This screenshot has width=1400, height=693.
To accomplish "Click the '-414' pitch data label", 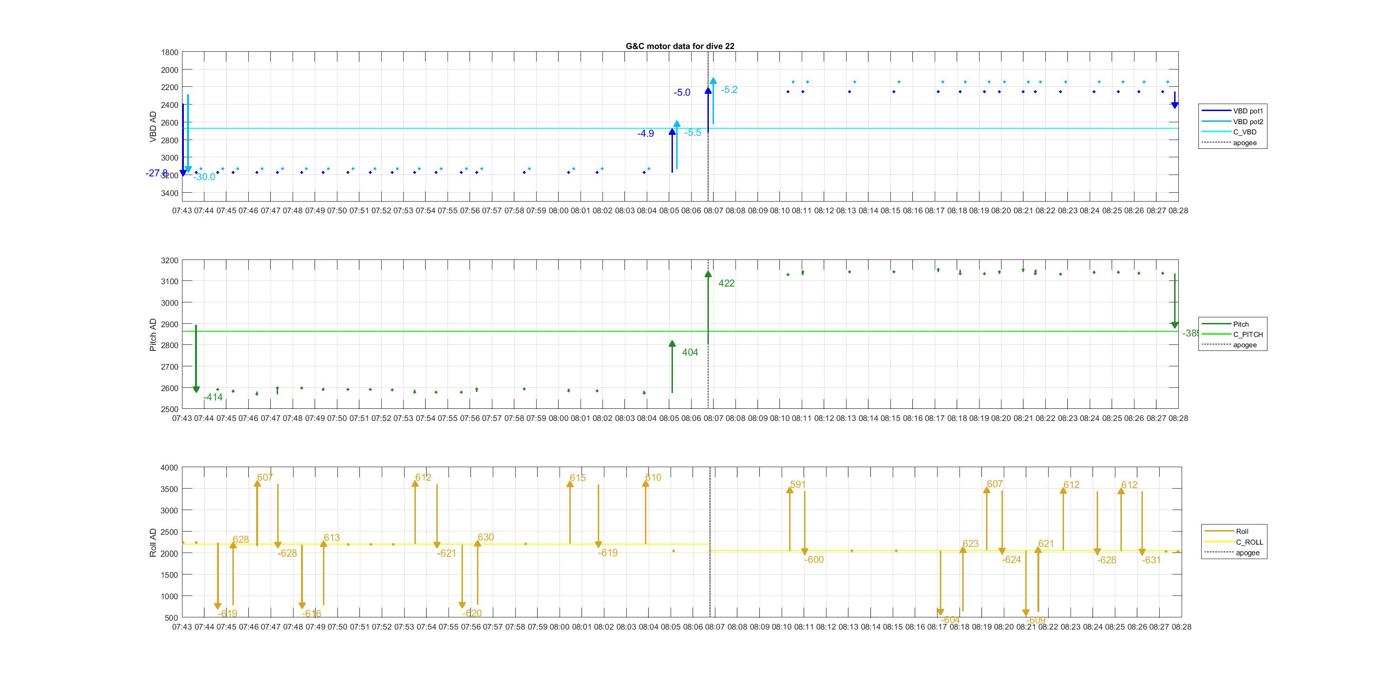I will point(213,398).
